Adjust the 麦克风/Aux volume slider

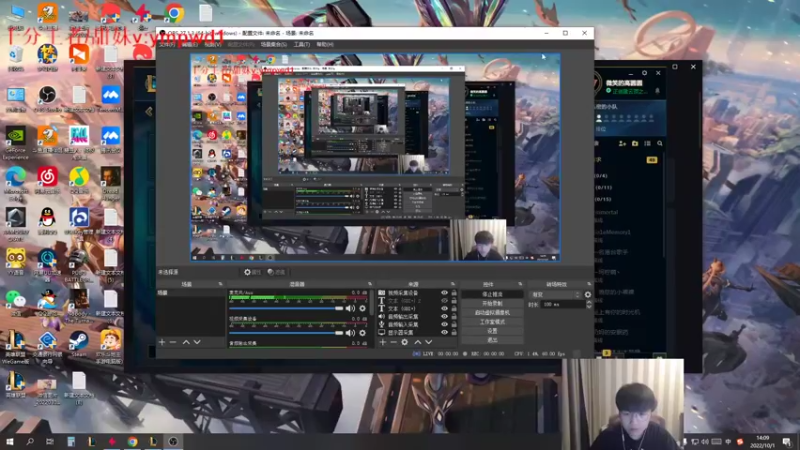point(286,308)
